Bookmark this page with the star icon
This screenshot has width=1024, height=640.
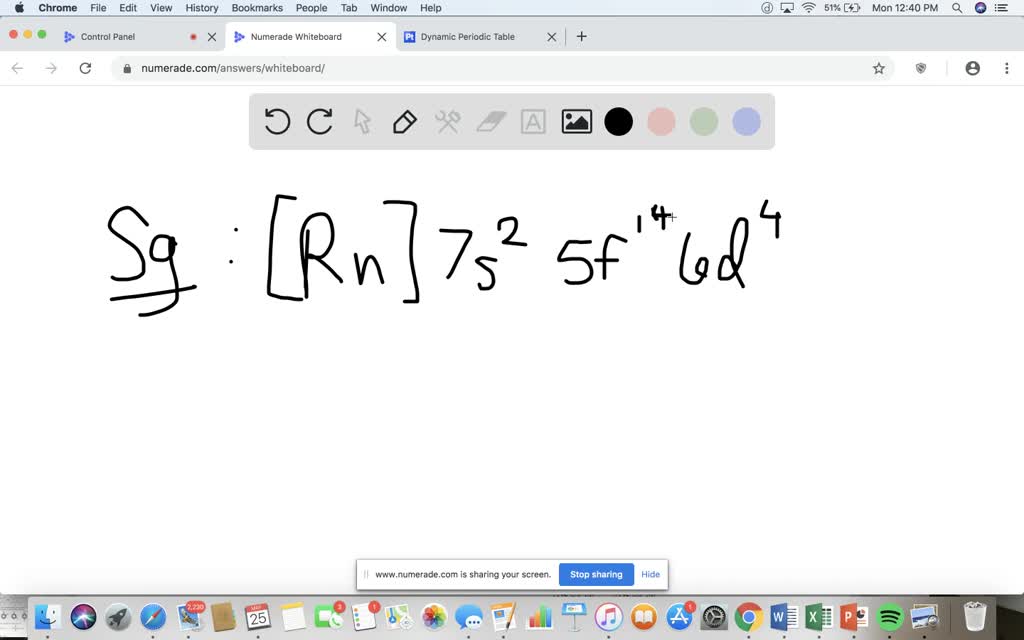(879, 68)
